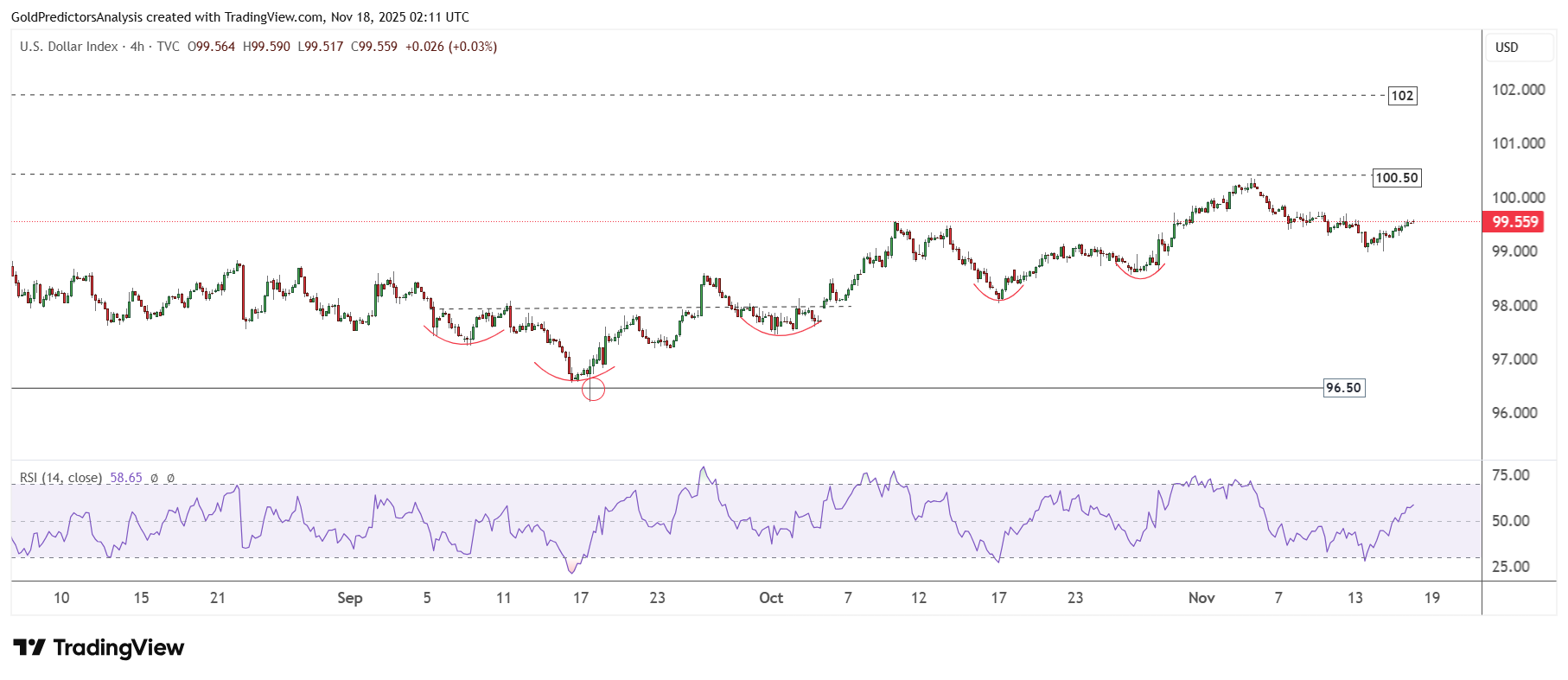Click the U.S. Dollar Index symbol name
1568x680 pixels.
[68, 47]
